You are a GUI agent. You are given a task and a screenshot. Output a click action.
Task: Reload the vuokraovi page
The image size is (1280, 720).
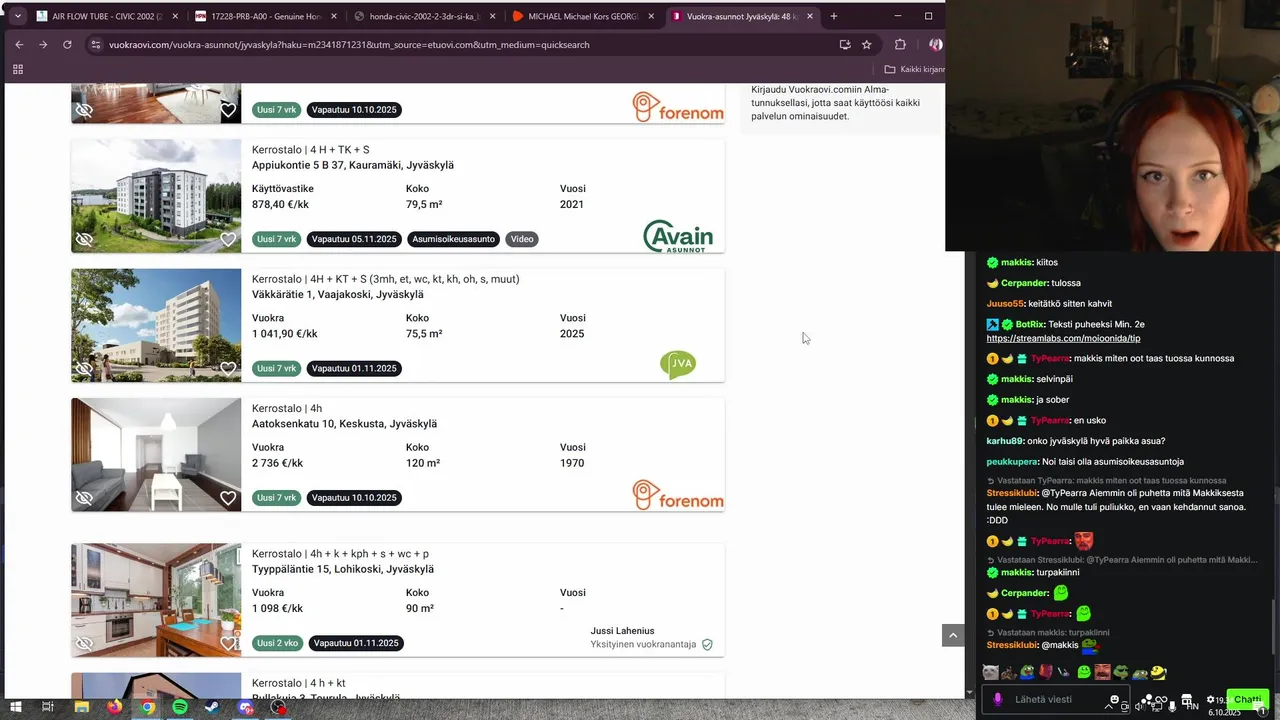tap(67, 44)
